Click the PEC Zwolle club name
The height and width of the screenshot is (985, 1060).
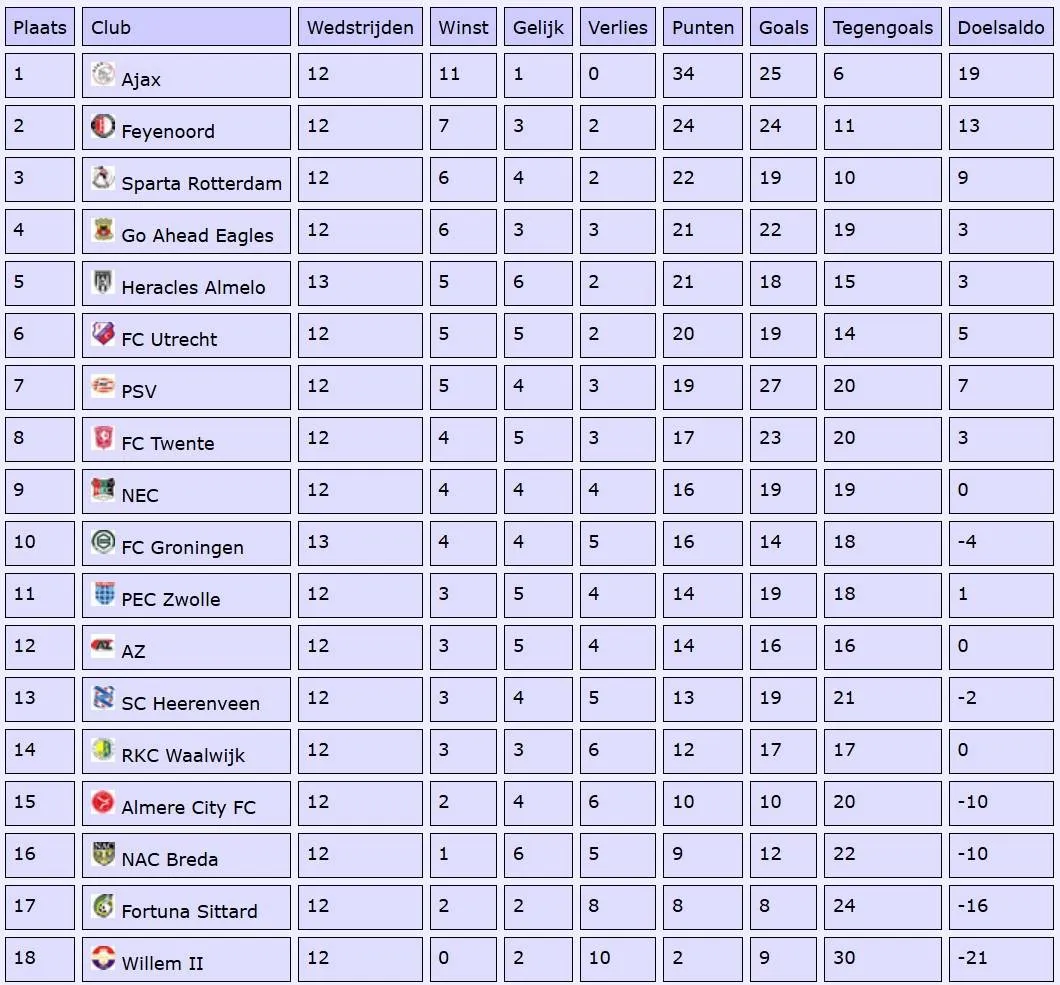point(171,600)
